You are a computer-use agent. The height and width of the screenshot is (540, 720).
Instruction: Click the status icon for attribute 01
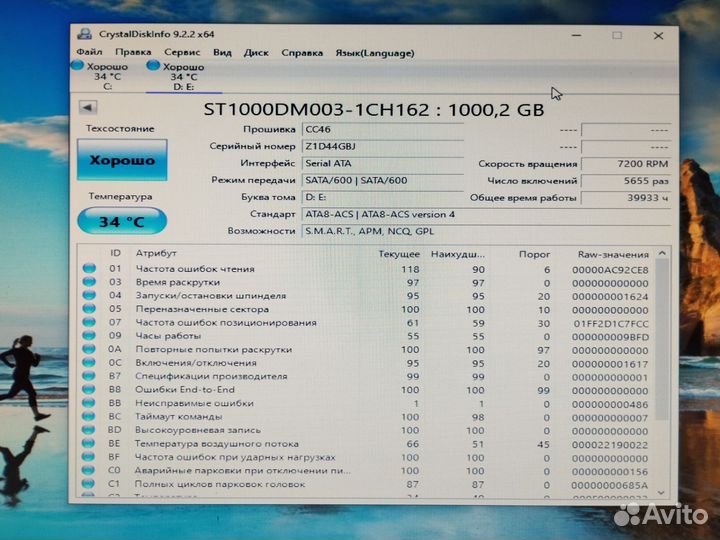(89, 269)
